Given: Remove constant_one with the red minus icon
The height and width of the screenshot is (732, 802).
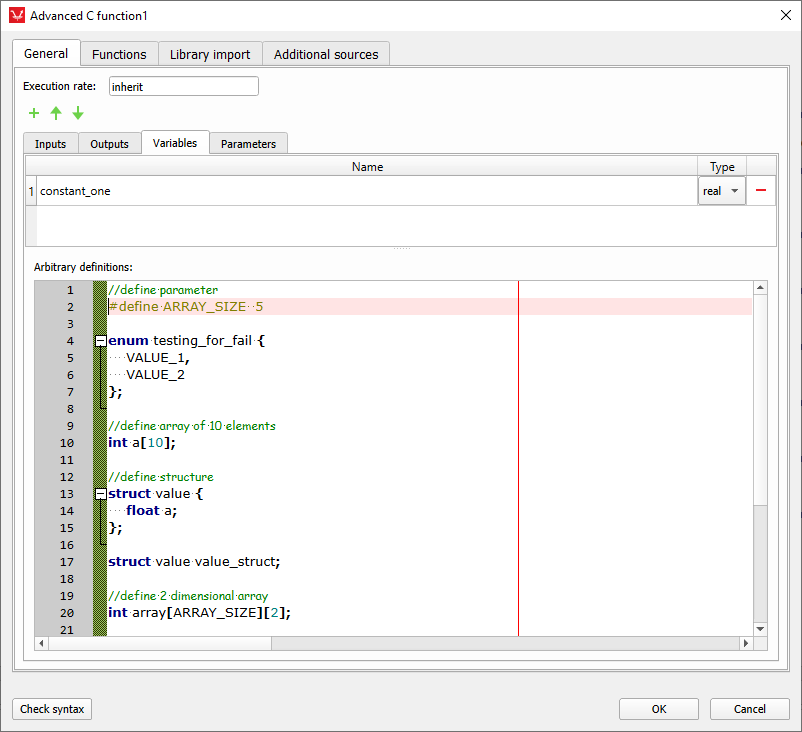Looking at the screenshot, I should [x=761, y=191].
